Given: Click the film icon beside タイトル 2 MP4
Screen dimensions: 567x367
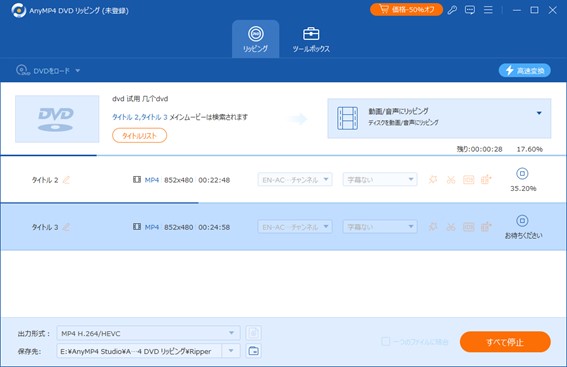Looking at the screenshot, I should click(137, 179).
